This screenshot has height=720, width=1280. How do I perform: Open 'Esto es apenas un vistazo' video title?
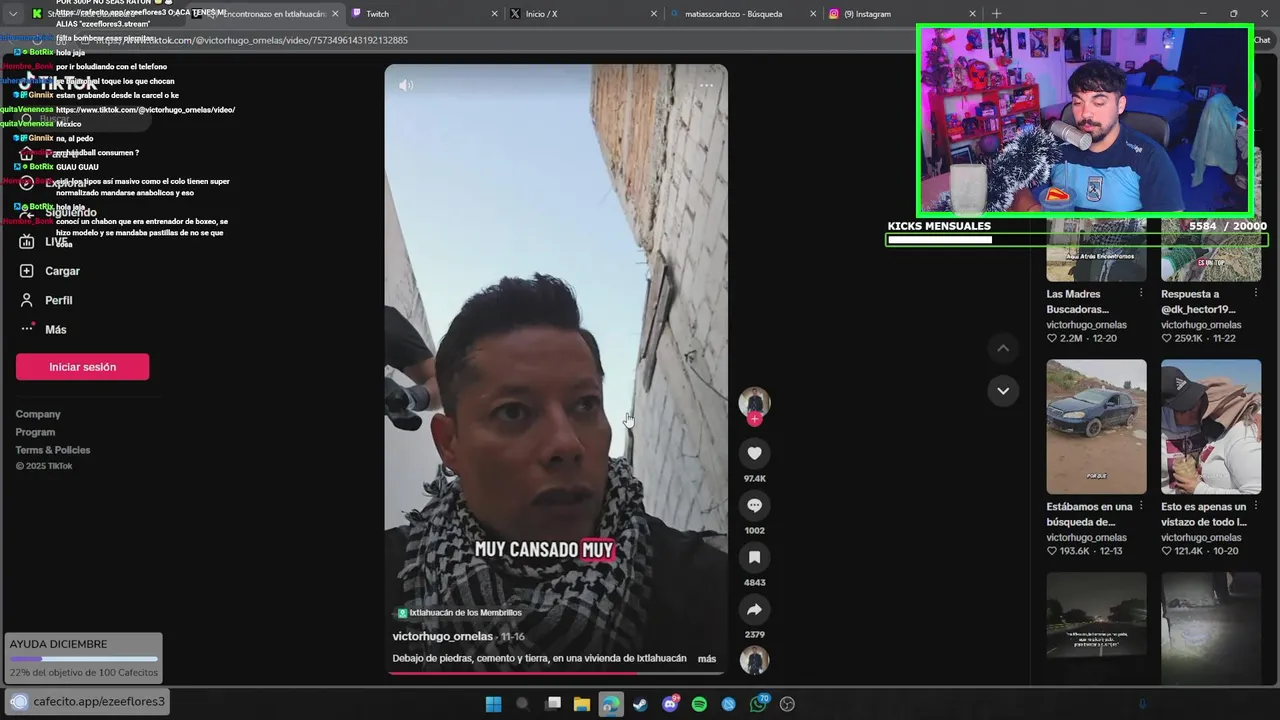coord(1204,515)
